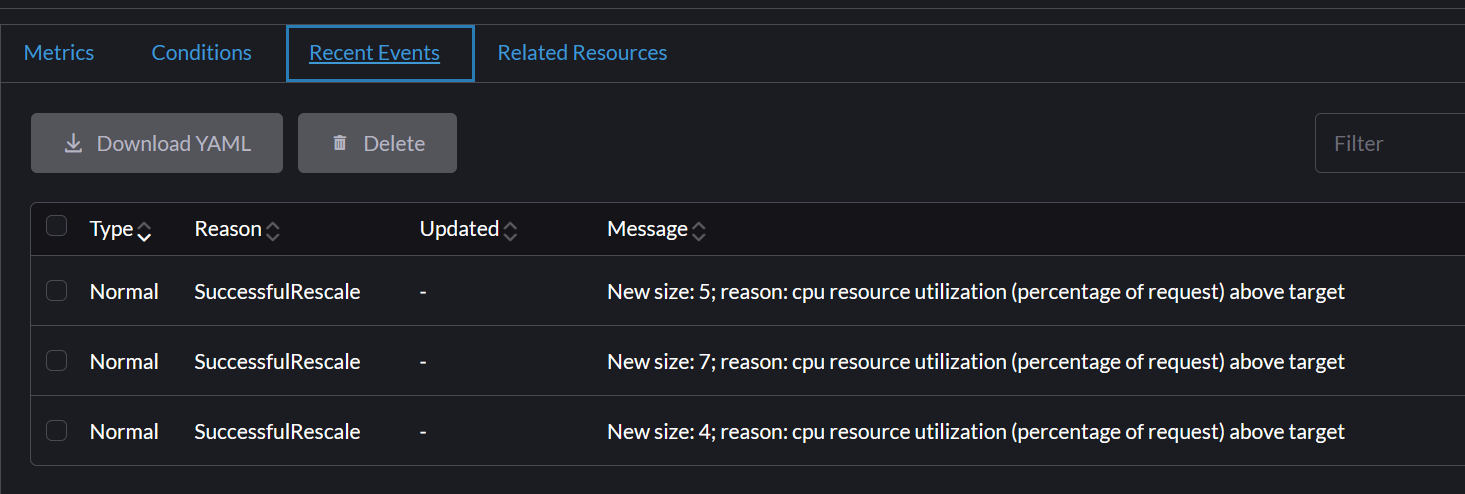Tick the checkbox for the New size 4 event
1465x494 pixels.
pyautogui.click(x=57, y=431)
